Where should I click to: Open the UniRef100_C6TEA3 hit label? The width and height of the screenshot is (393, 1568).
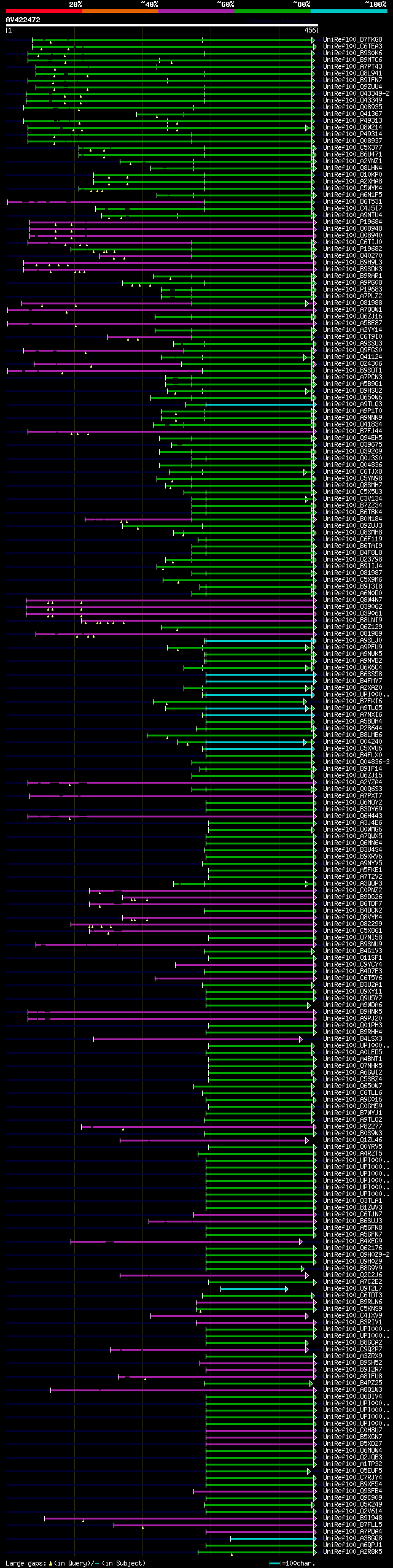[x=352, y=47]
